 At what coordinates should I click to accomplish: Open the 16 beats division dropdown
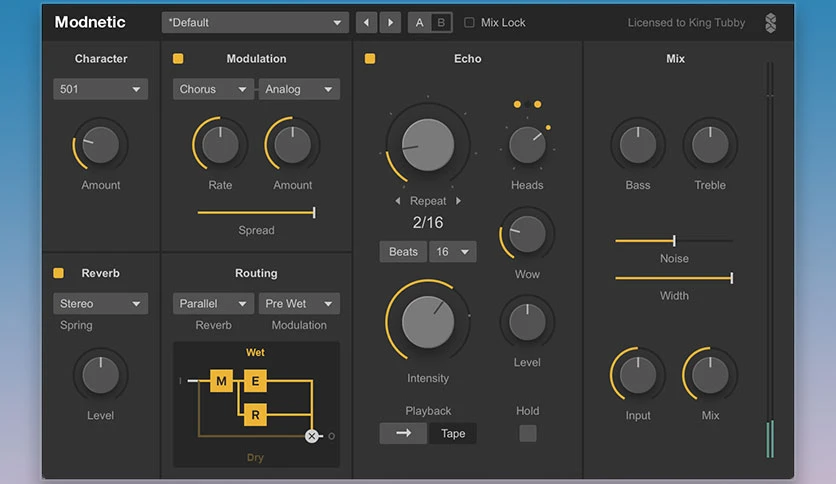tap(453, 252)
